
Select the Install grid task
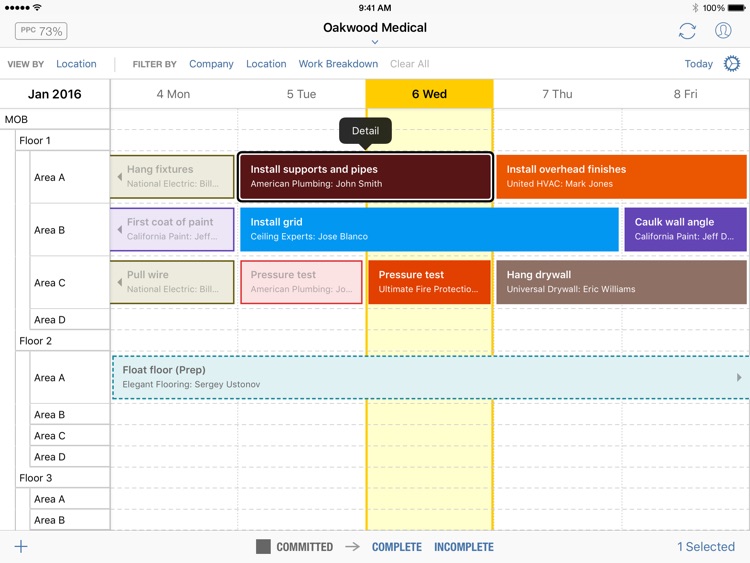429,230
